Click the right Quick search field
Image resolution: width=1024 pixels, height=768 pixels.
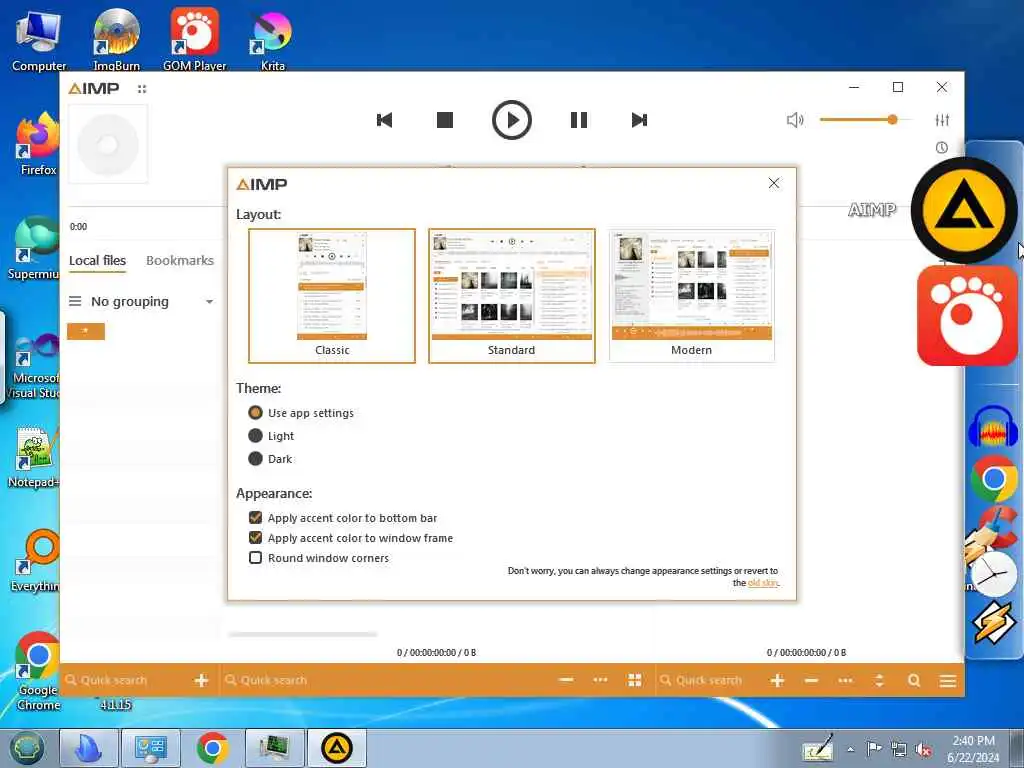709,680
